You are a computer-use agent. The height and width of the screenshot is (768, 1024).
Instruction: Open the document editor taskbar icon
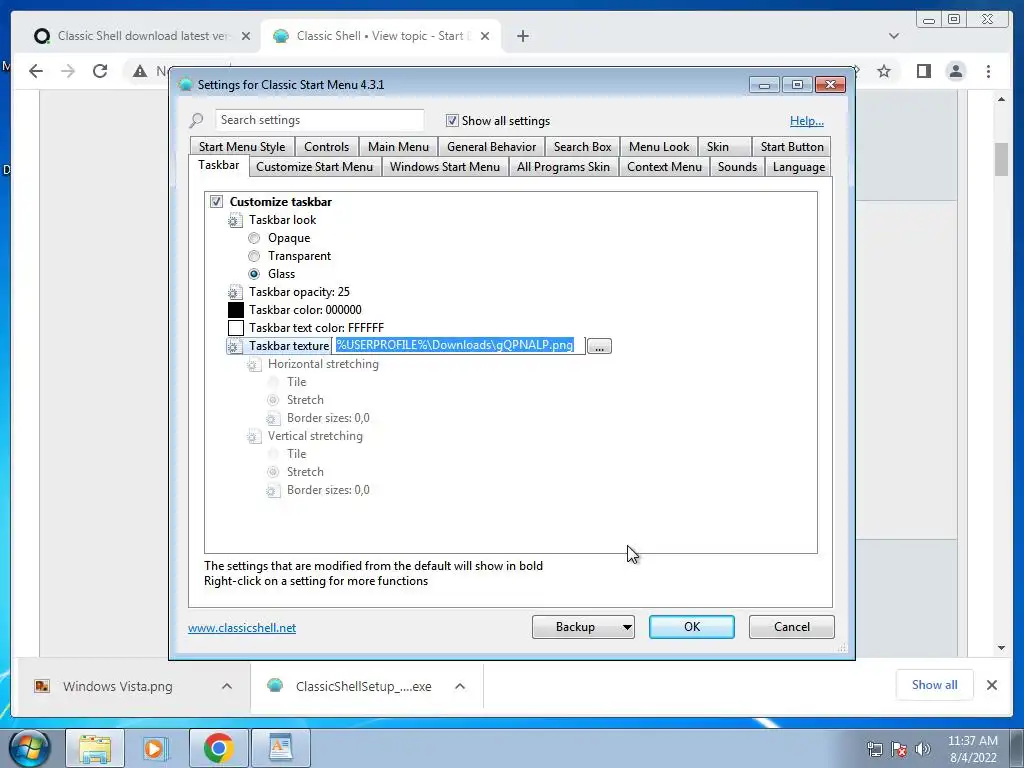pos(281,748)
